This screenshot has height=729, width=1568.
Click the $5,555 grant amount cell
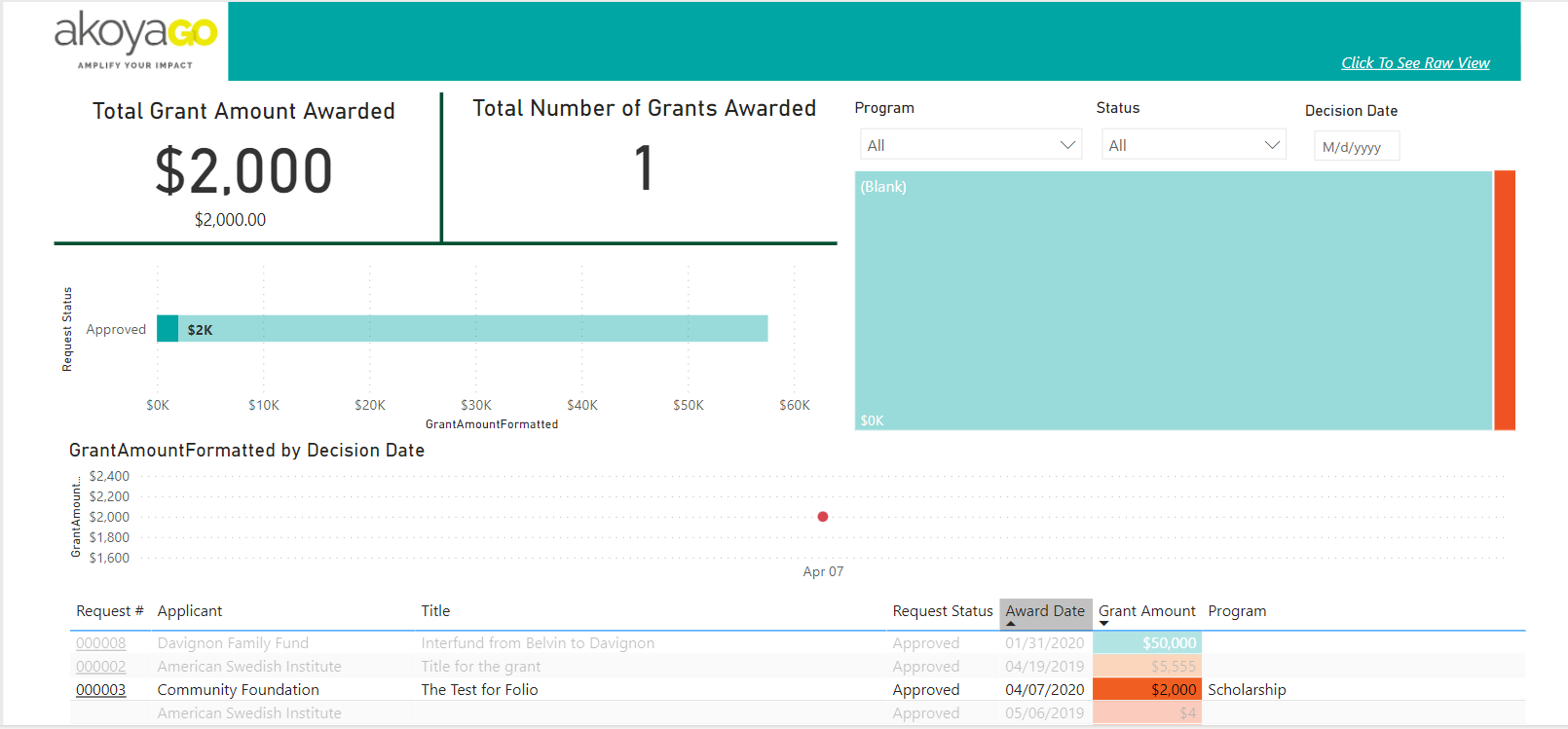point(1147,667)
